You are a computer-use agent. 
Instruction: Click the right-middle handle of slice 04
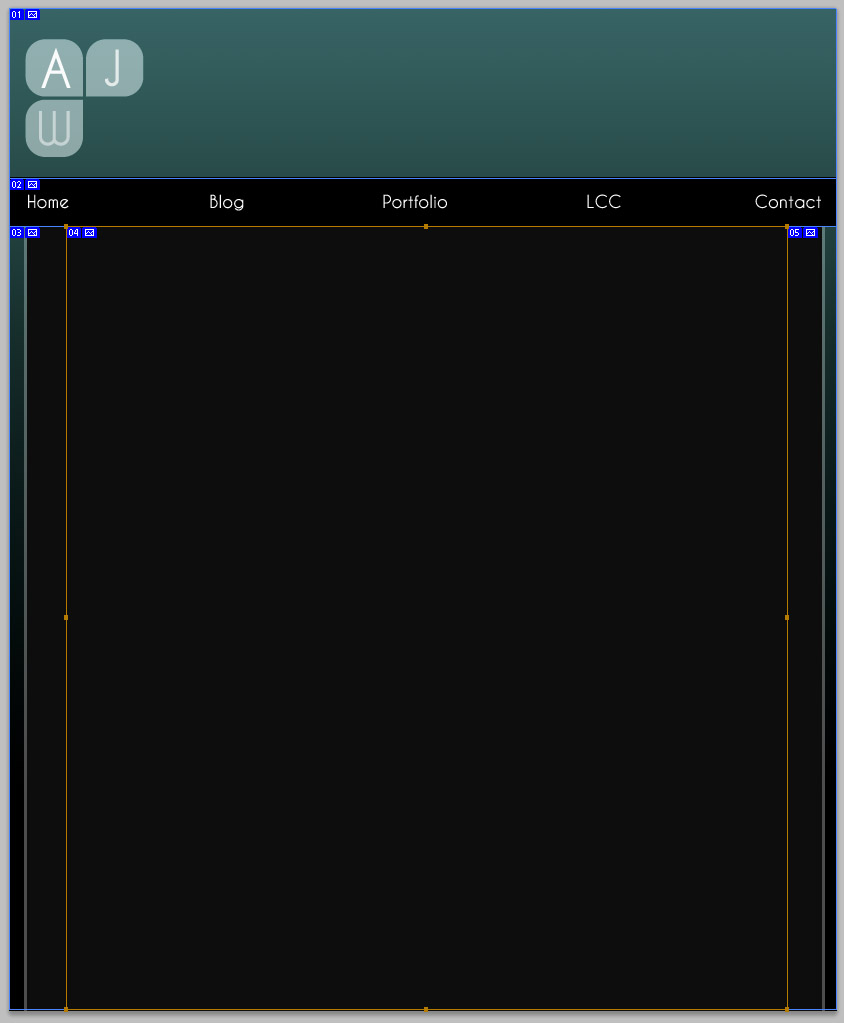787,617
